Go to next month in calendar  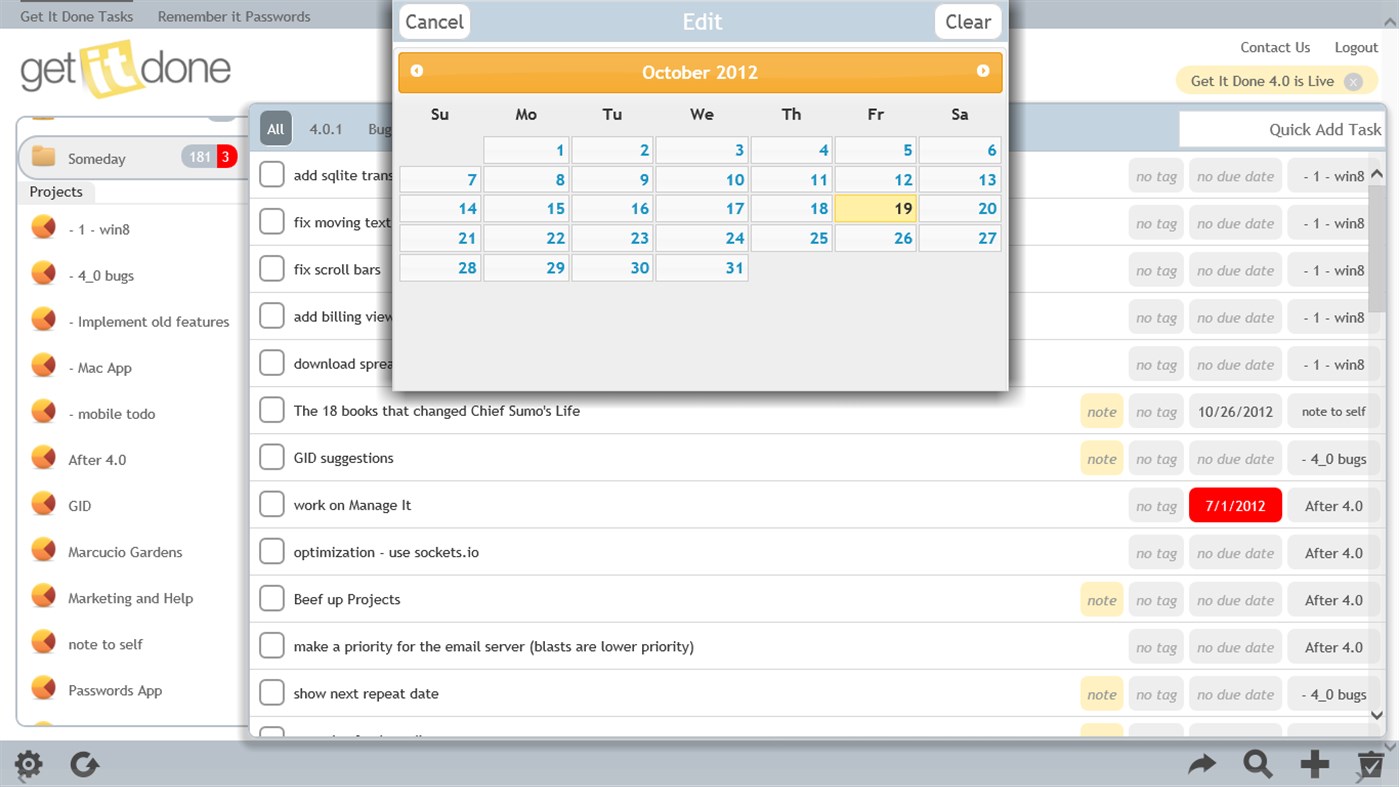pos(983,72)
